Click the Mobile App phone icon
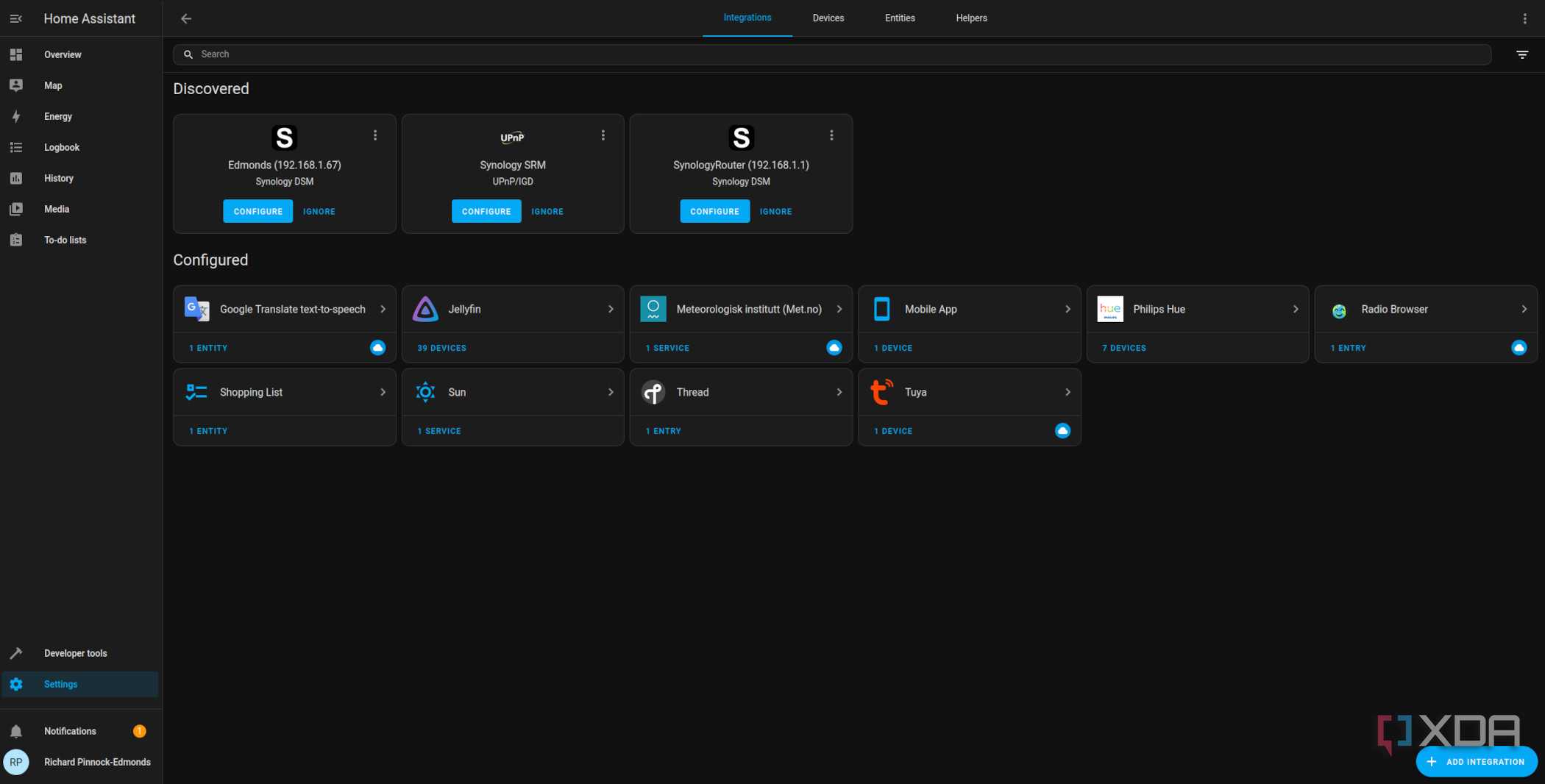This screenshot has width=1545, height=784. 881,309
